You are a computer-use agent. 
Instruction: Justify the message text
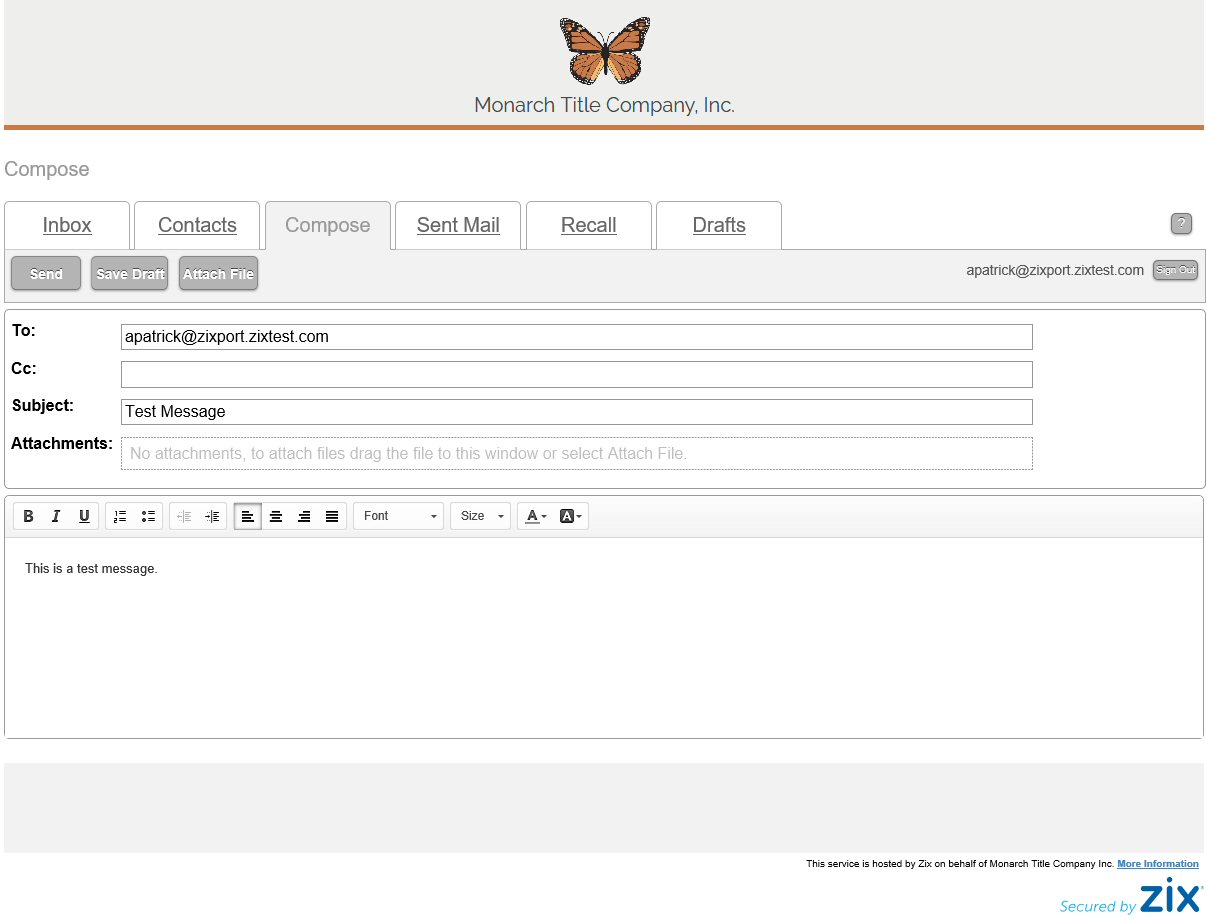pos(332,516)
